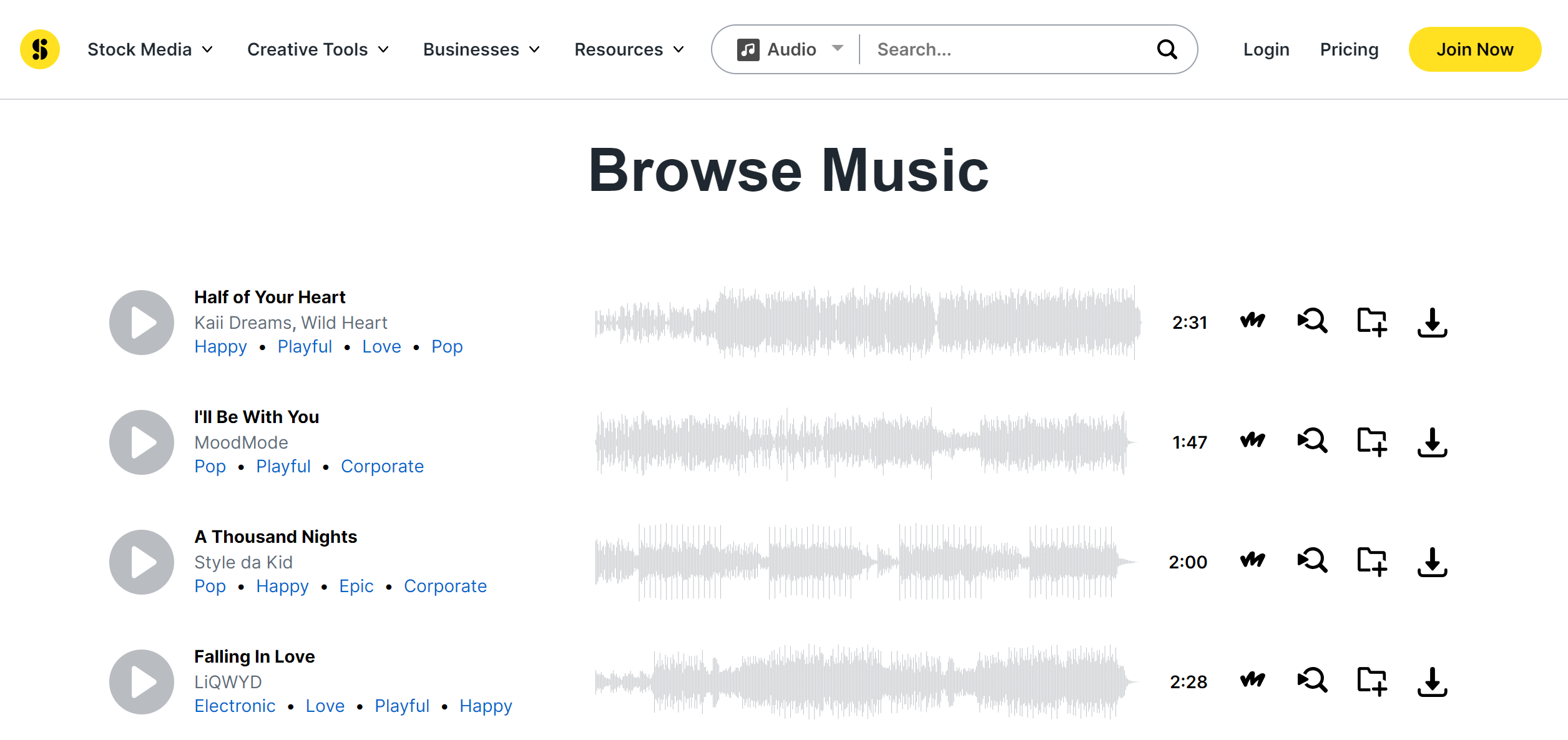Click the search magnifier icon

(1167, 49)
